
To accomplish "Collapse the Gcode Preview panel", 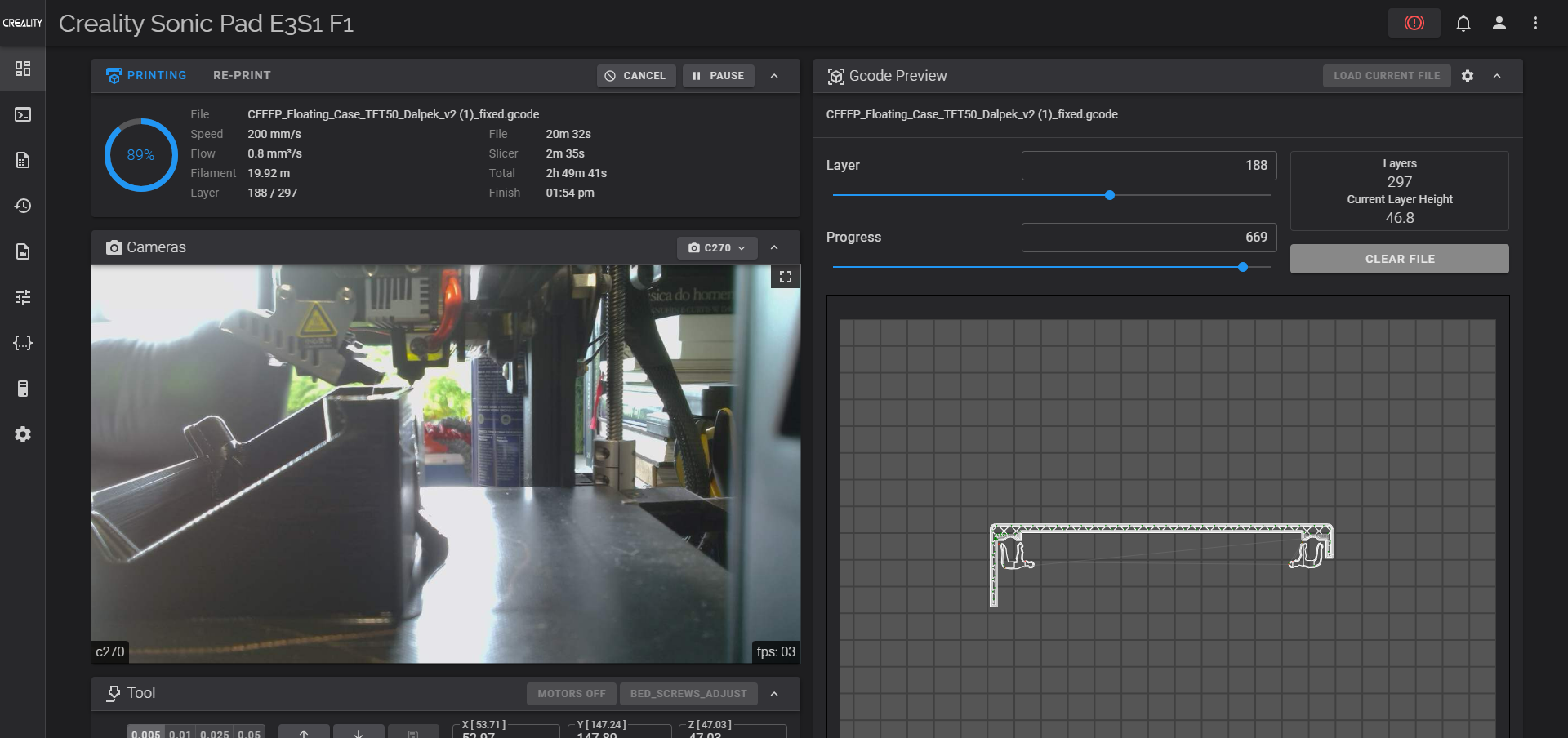I will [x=1497, y=76].
